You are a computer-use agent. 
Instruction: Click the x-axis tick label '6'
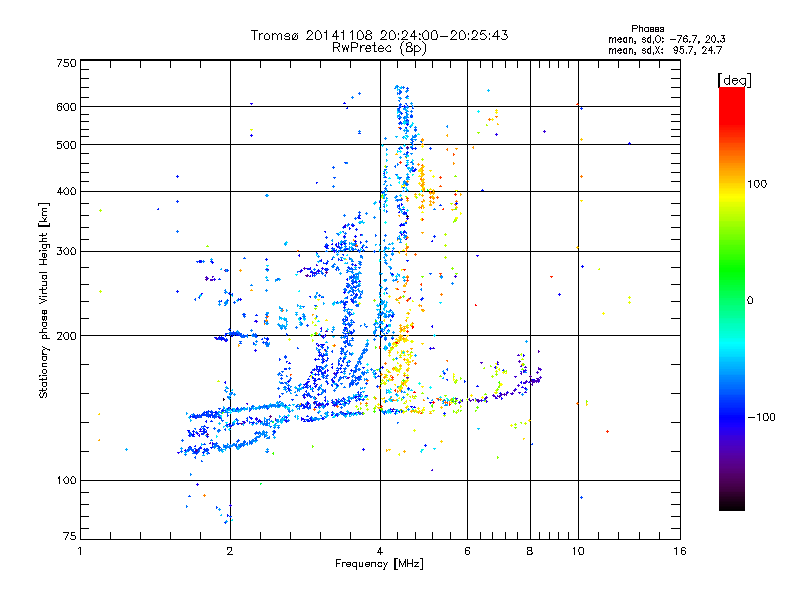click(x=467, y=551)
